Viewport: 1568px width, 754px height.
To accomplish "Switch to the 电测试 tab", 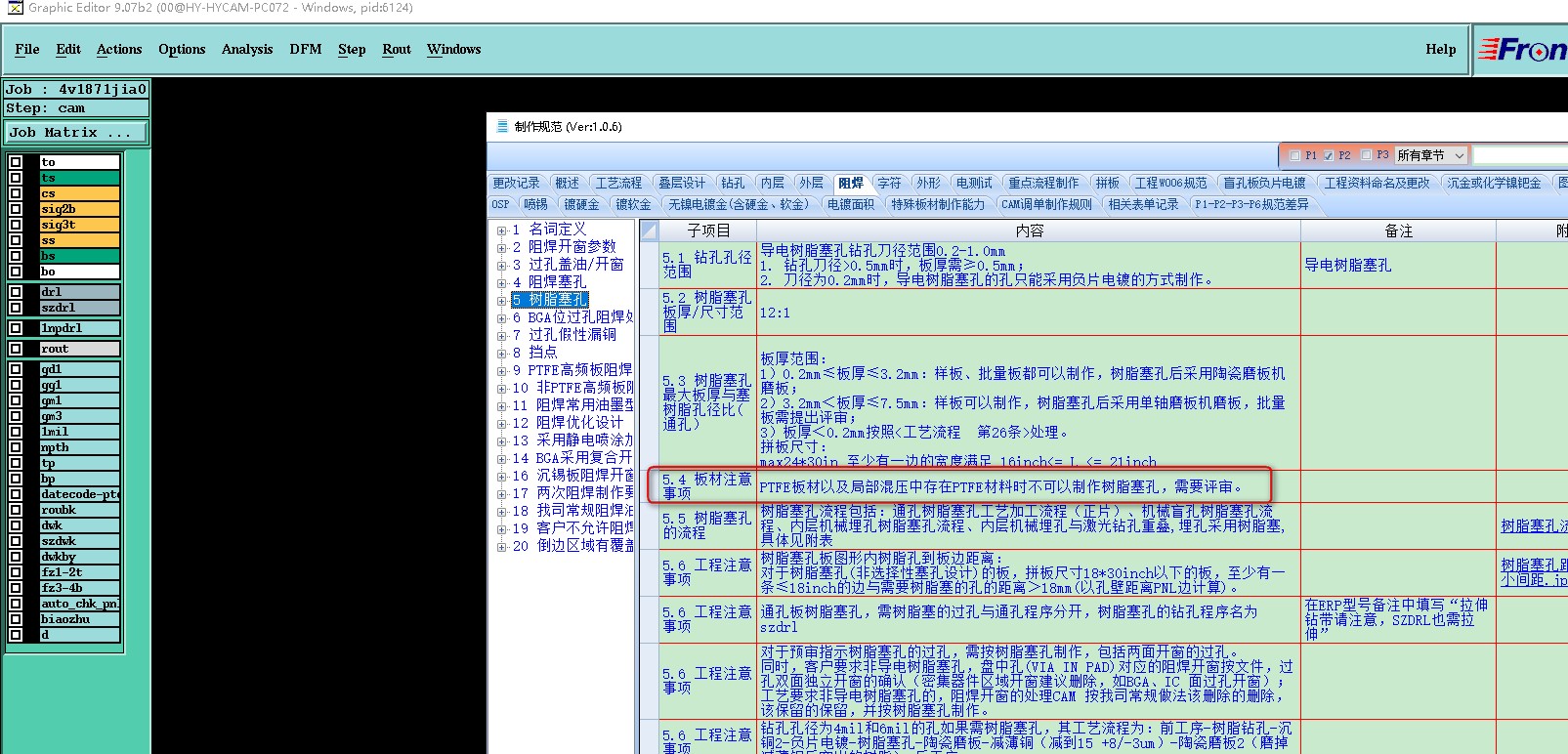I will tap(974, 183).
